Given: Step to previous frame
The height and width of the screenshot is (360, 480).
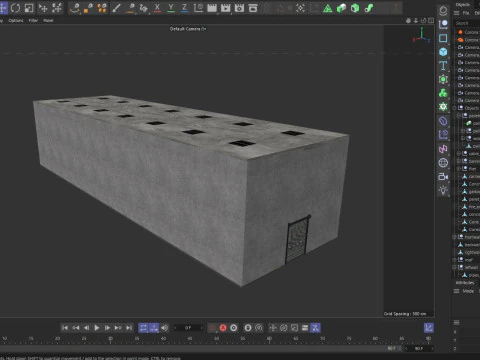Looking at the screenshot, I should click(x=86, y=328).
